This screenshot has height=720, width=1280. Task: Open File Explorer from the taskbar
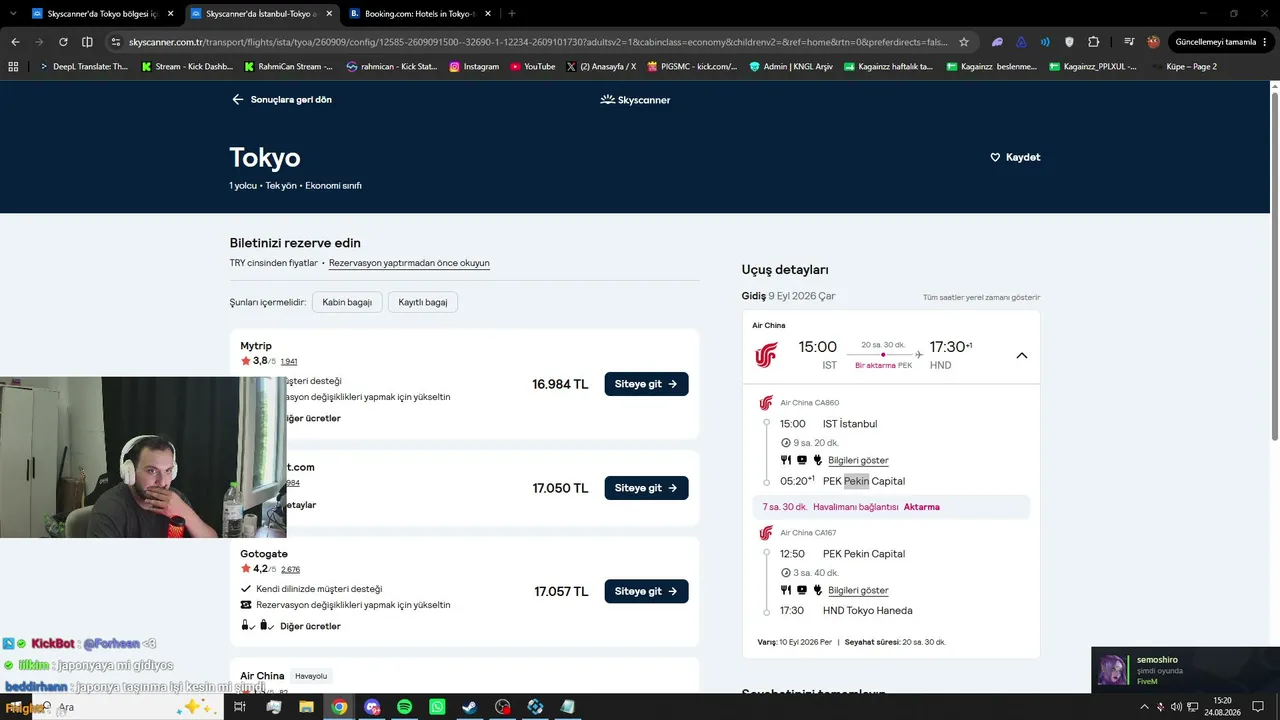pyautogui.click(x=306, y=707)
